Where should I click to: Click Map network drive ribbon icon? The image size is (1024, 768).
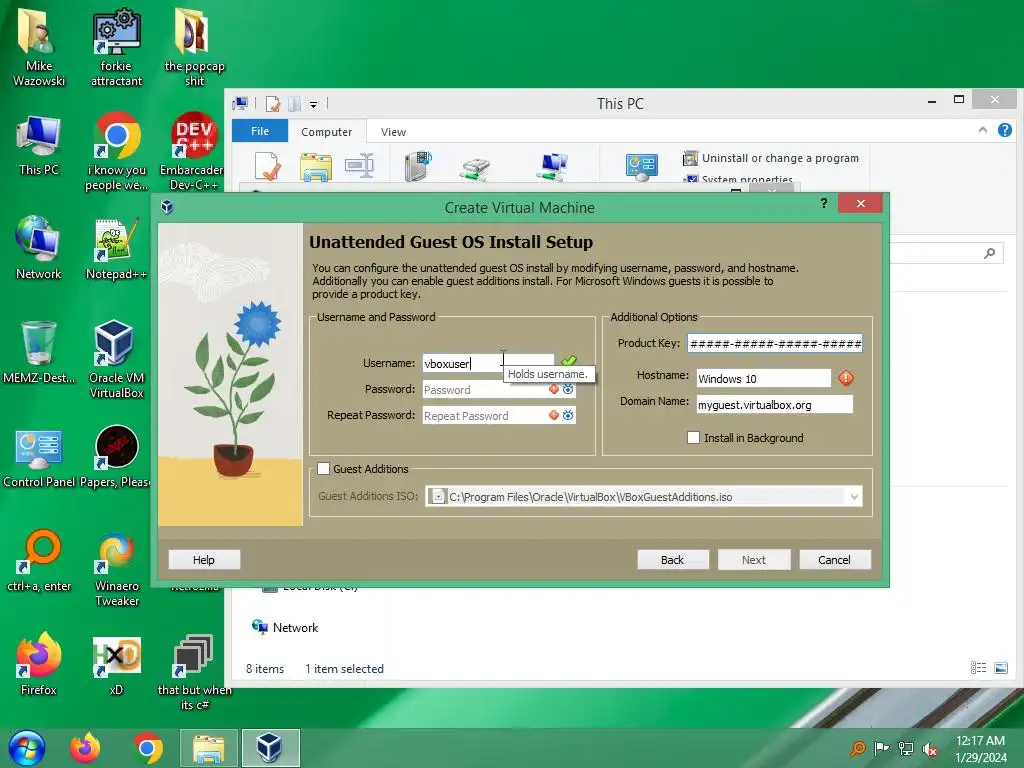tap(475, 168)
